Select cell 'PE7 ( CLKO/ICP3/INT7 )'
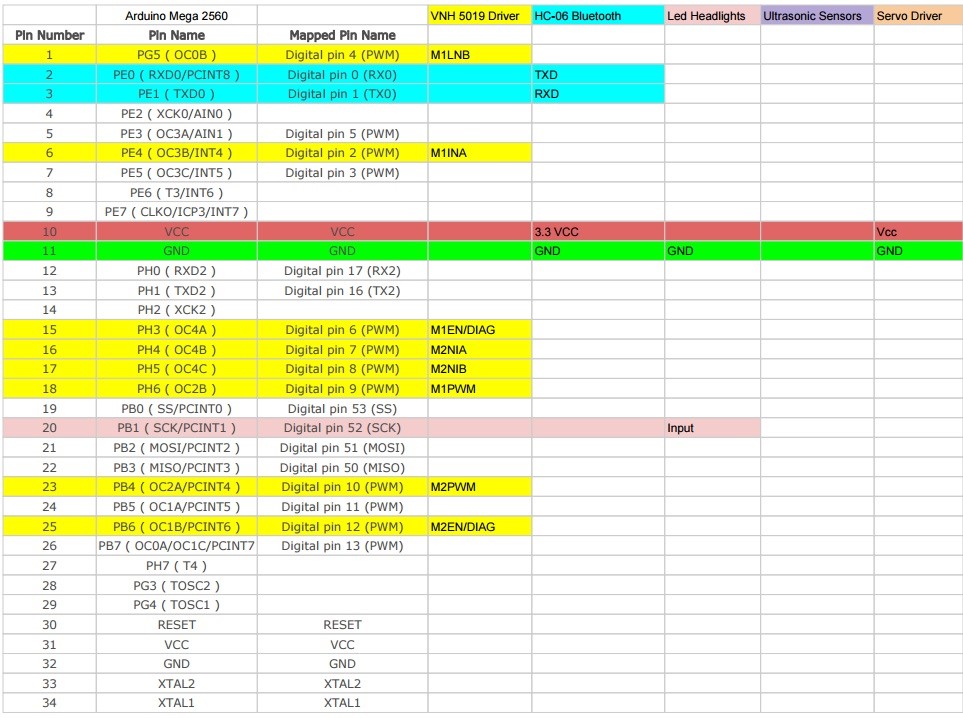This screenshot has height=718, width=963. 176,212
